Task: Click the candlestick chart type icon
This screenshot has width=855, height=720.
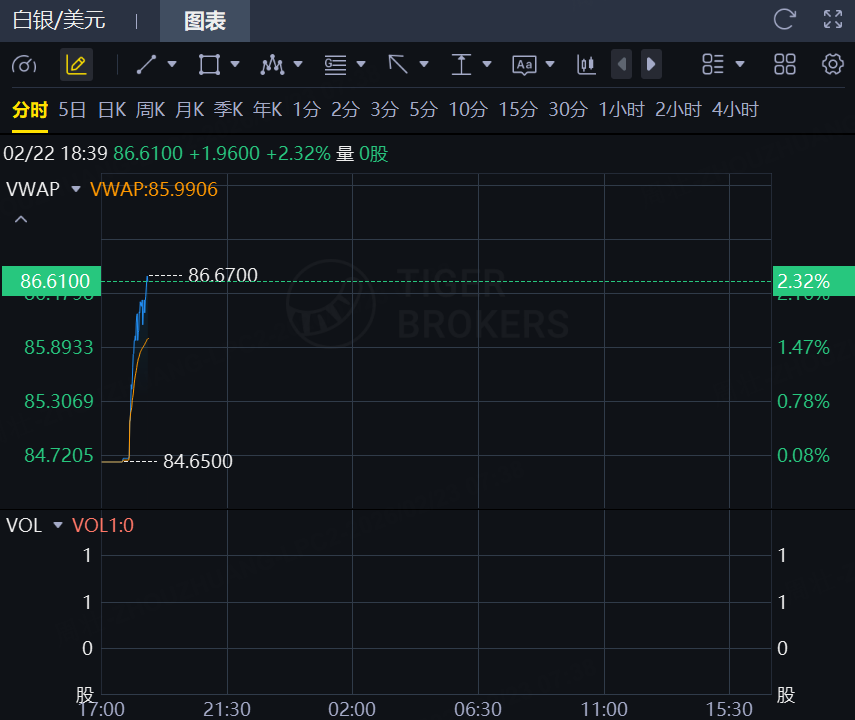Action: (x=586, y=64)
